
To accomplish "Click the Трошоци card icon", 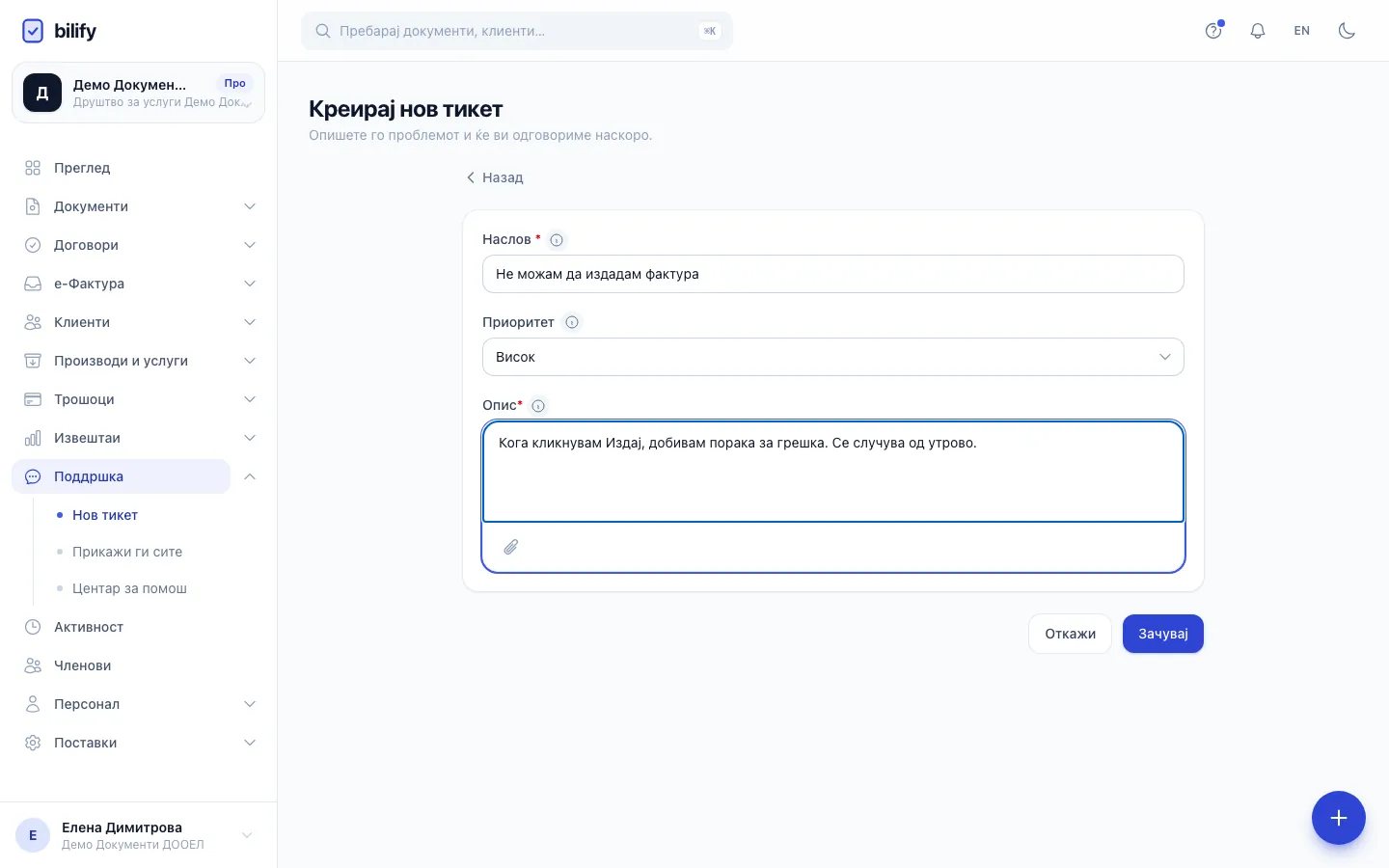I will (33, 399).
